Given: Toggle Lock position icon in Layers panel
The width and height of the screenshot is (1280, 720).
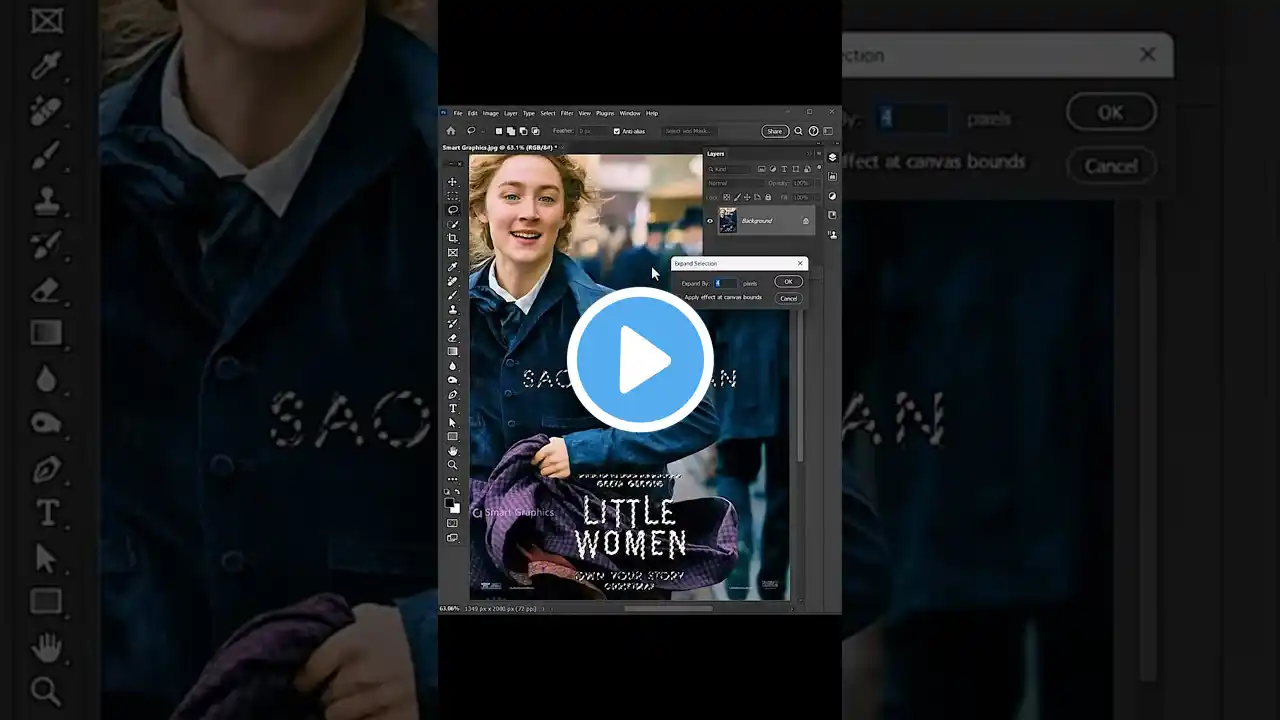Looking at the screenshot, I should (747, 197).
